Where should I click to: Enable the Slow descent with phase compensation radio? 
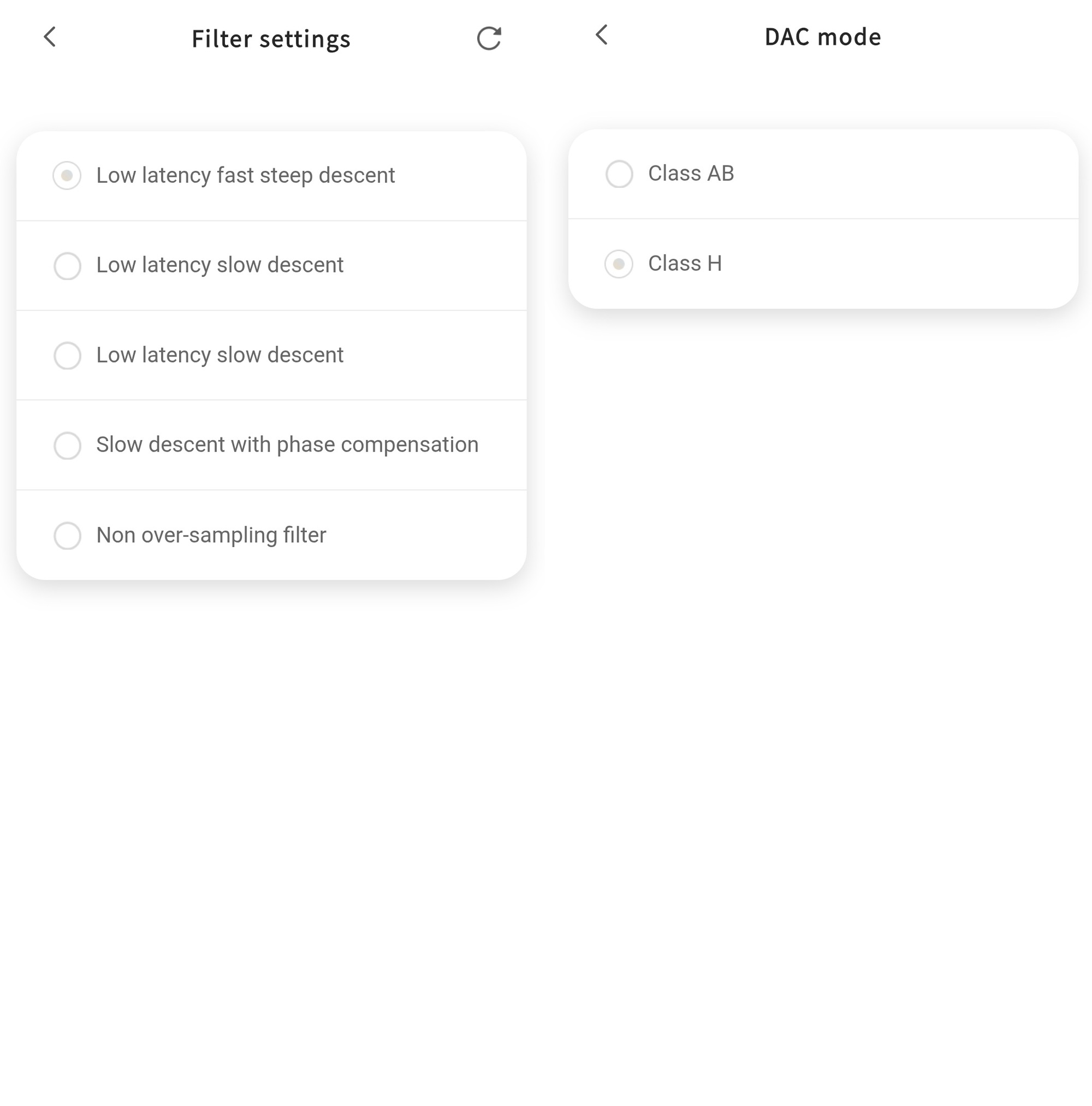click(x=67, y=445)
